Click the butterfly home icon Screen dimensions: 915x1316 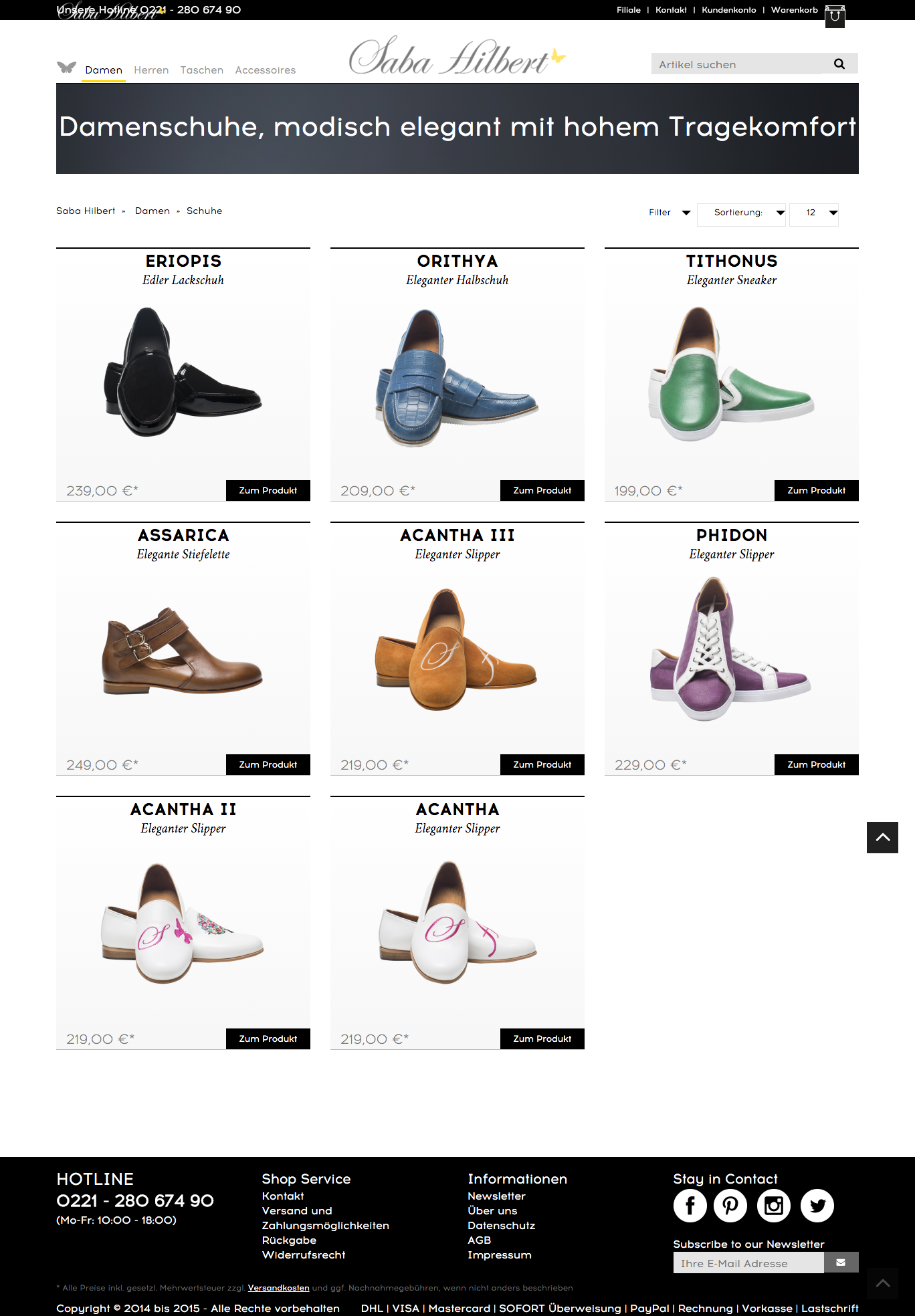tap(66, 68)
